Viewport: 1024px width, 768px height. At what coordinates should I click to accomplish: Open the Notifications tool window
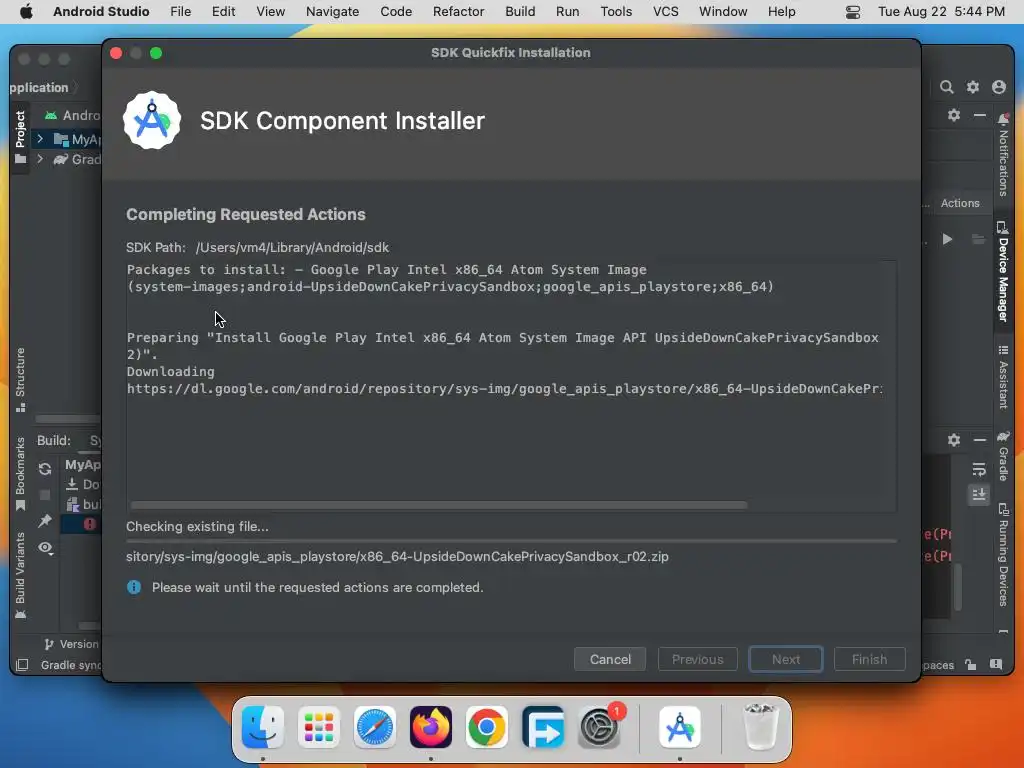point(1003,155)
